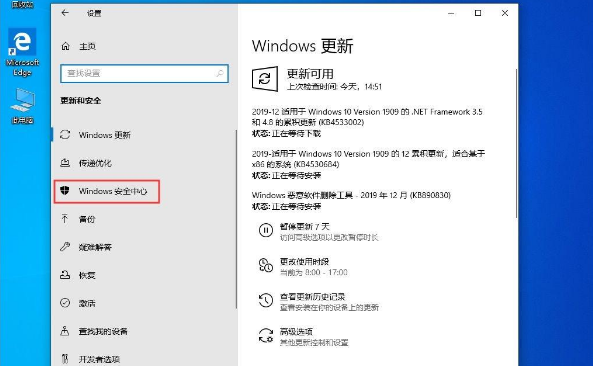Click the 备份 upload arrow icon
The height and width of the screenshot is (366, 593).
point(65,219)
